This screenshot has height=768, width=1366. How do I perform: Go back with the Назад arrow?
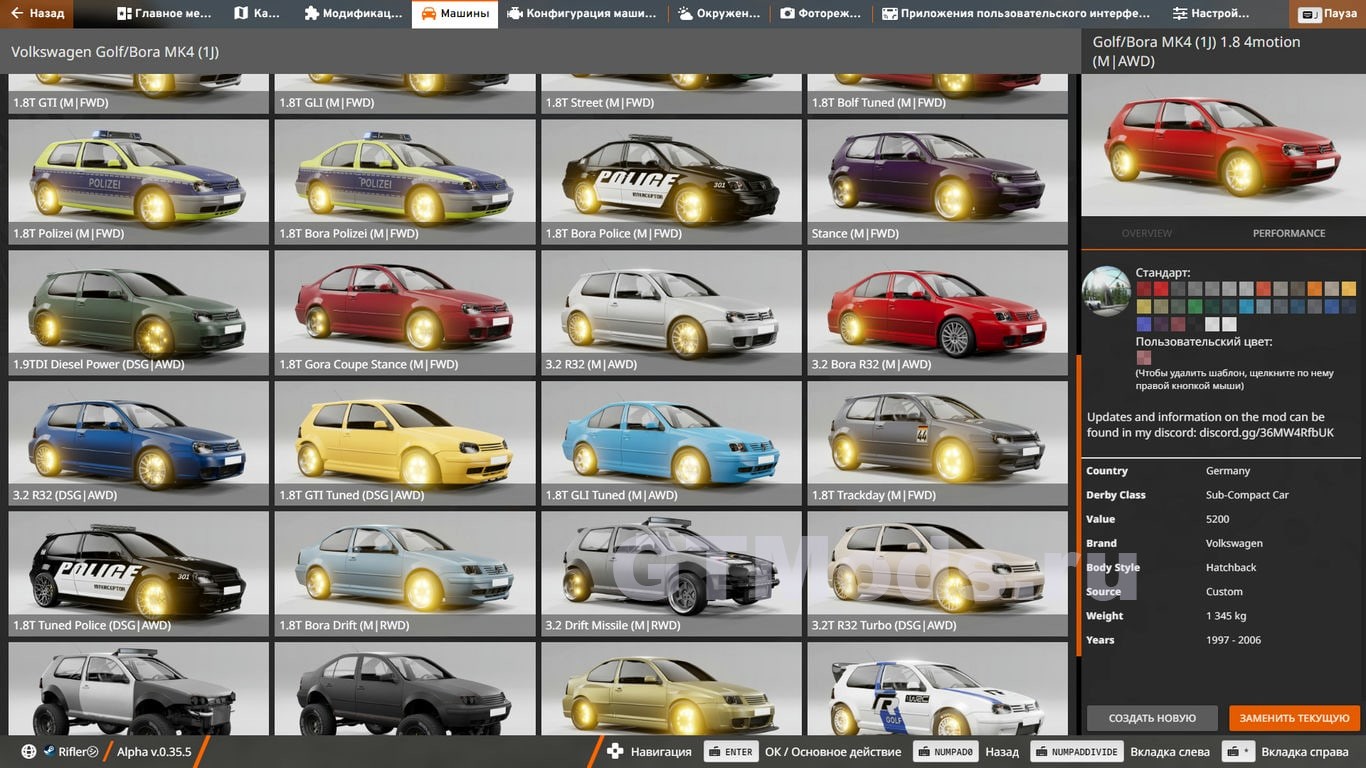(37, 14)
